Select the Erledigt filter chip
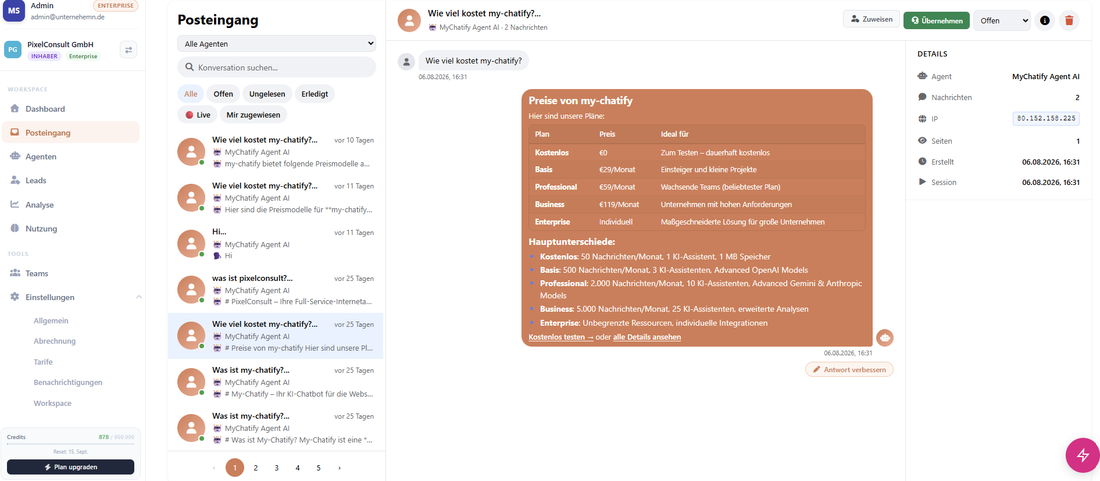Screen dimensions: 1100x481 point(315,93)
